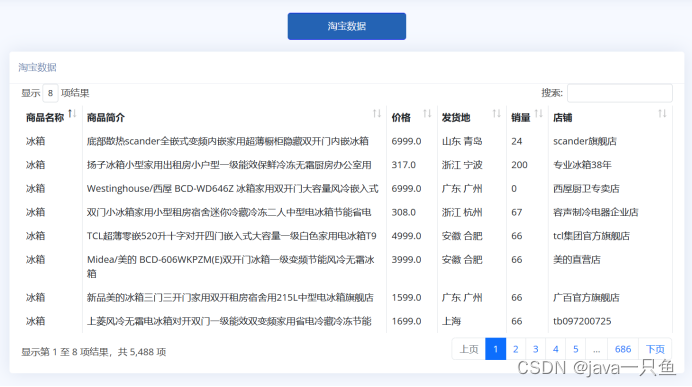Click shop cell 容声制冷电器企业店
This screenshot has width=692, height=387.
tap(596, 212)
